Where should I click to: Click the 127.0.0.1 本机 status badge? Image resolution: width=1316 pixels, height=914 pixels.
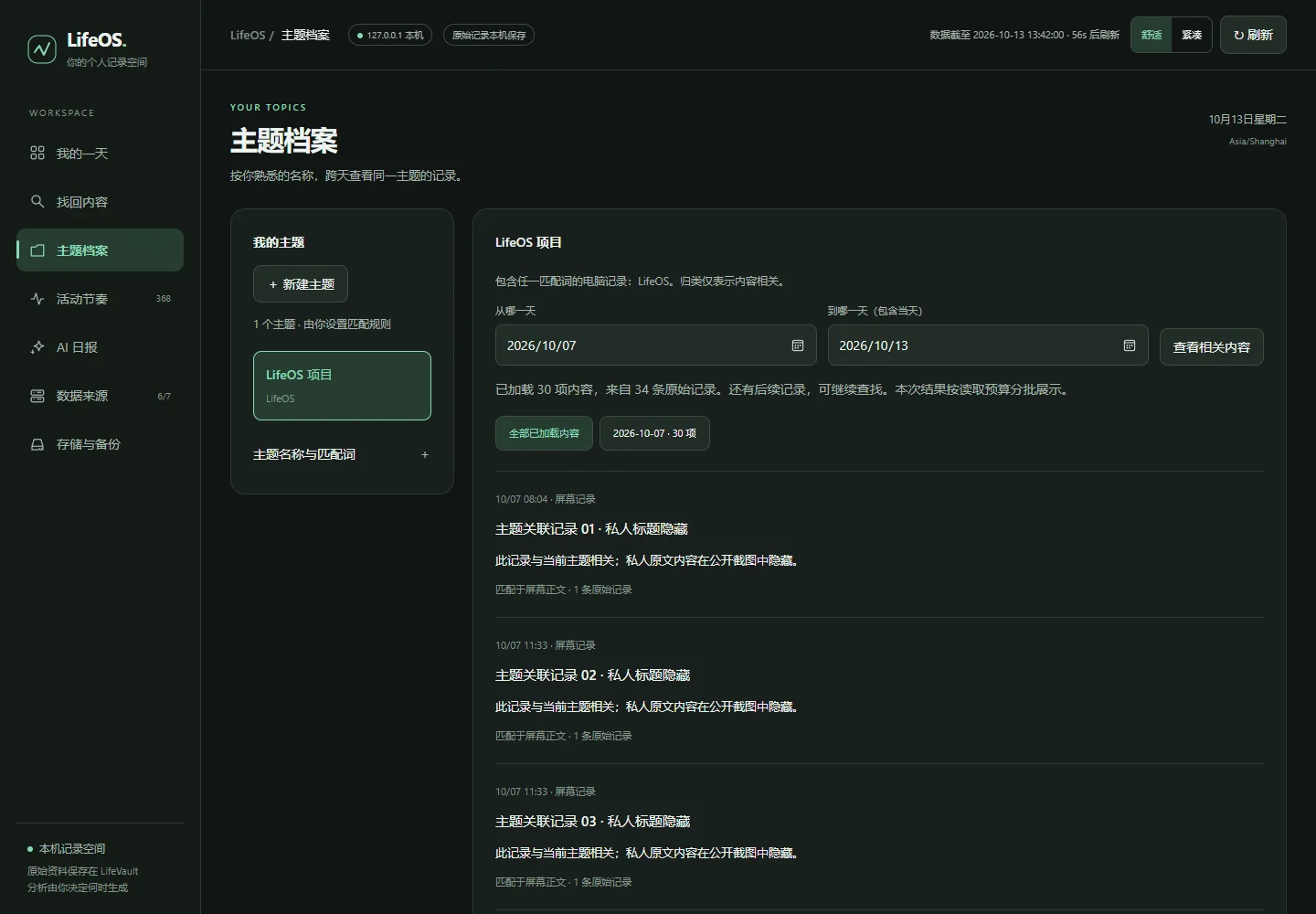point(390,35)
